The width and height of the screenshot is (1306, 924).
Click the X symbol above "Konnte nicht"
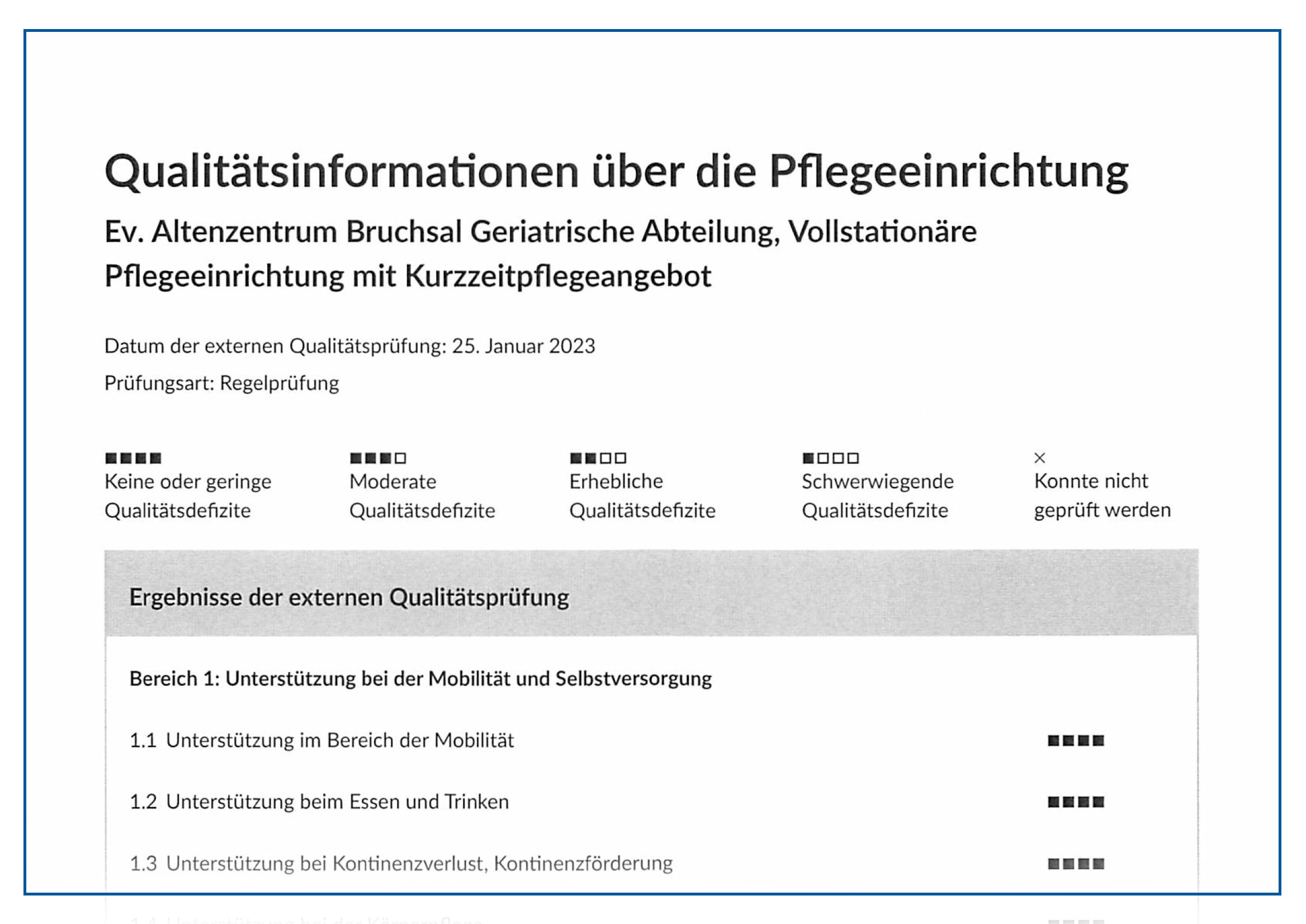point(1040,458)
